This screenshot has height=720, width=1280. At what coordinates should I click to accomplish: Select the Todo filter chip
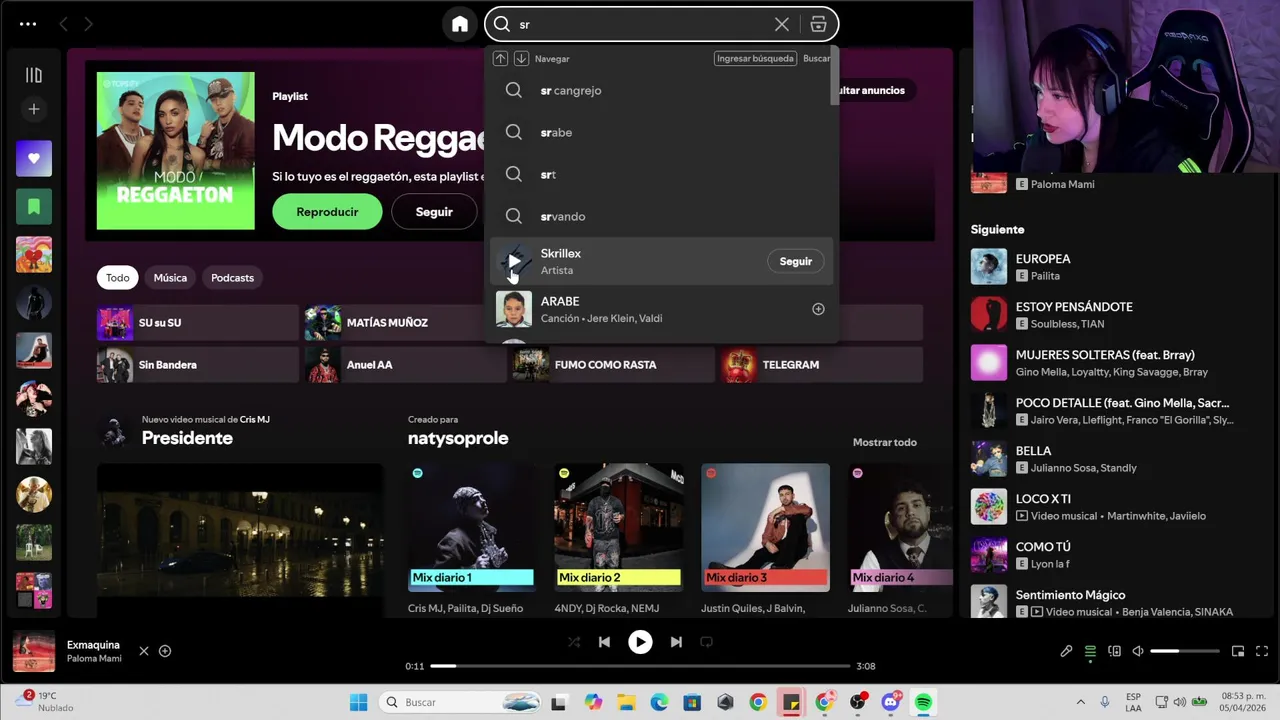pos(118,278)
